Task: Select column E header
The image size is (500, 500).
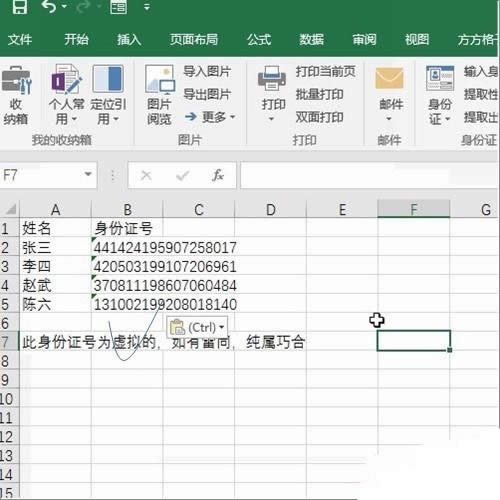Action: pyautogui.click(x=342, y=209)
